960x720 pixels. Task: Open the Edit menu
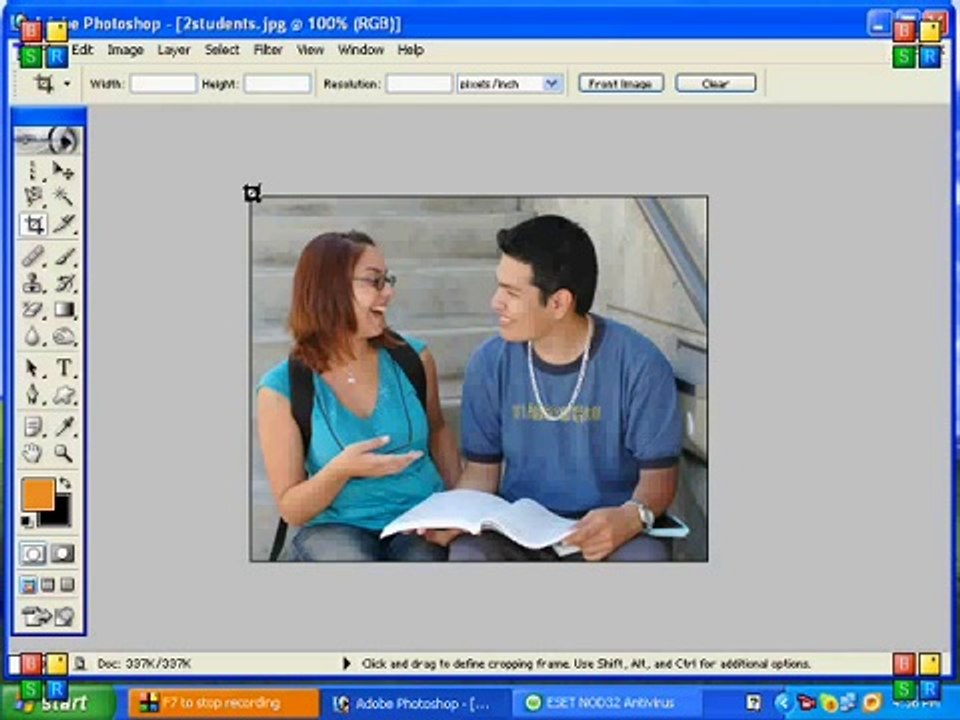[x=83, y=50]
